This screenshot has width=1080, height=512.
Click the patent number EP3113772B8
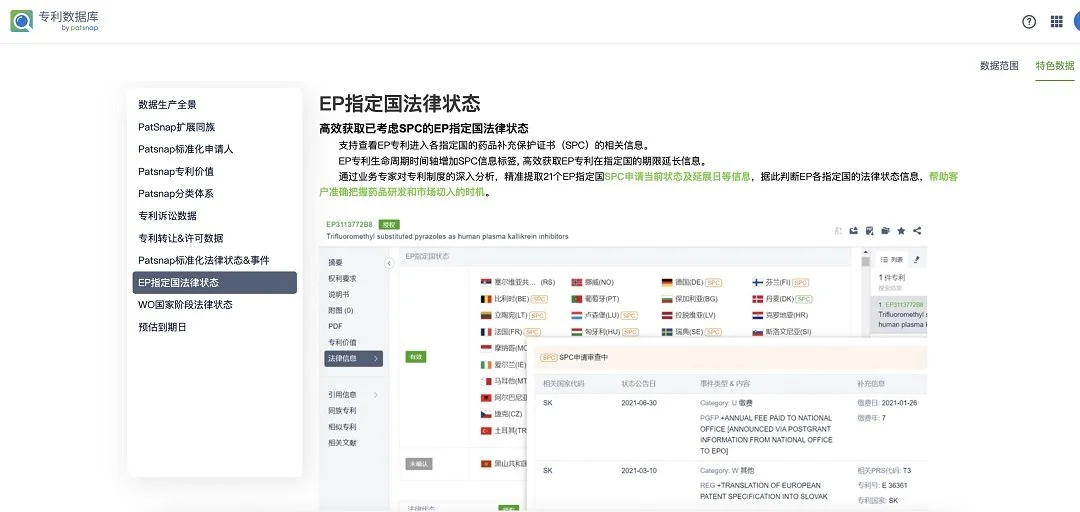(x=349, y=225)
